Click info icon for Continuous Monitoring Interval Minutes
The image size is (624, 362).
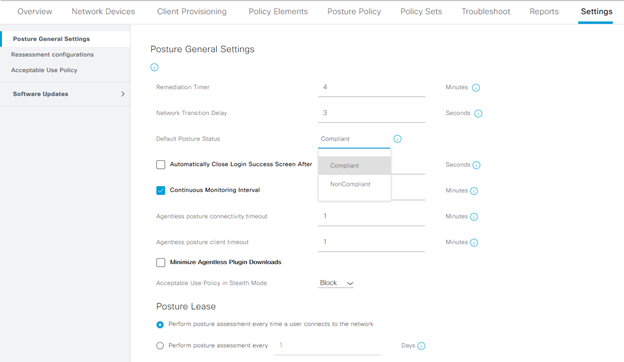click(x=474, y=191)
